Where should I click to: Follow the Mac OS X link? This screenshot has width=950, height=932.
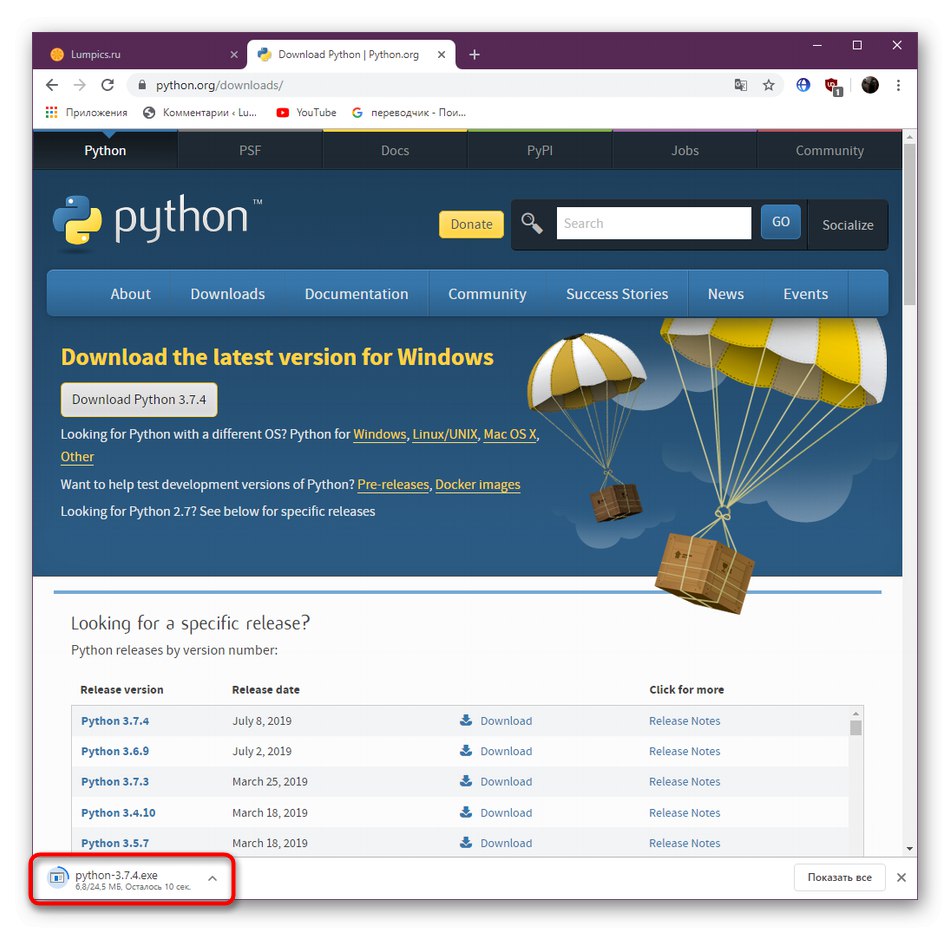510,434
